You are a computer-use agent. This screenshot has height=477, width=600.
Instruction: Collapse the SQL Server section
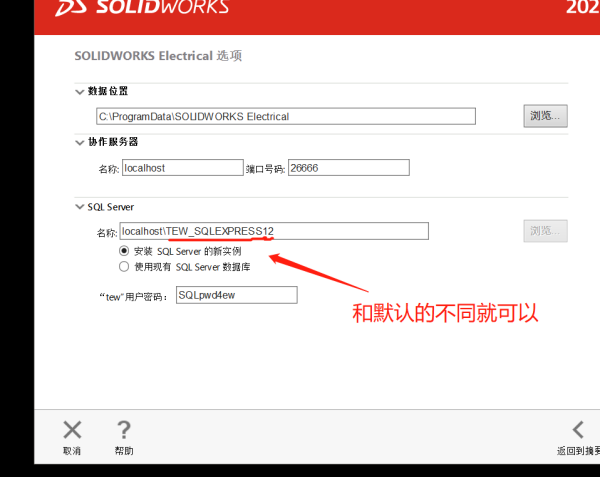coord(80,207)
